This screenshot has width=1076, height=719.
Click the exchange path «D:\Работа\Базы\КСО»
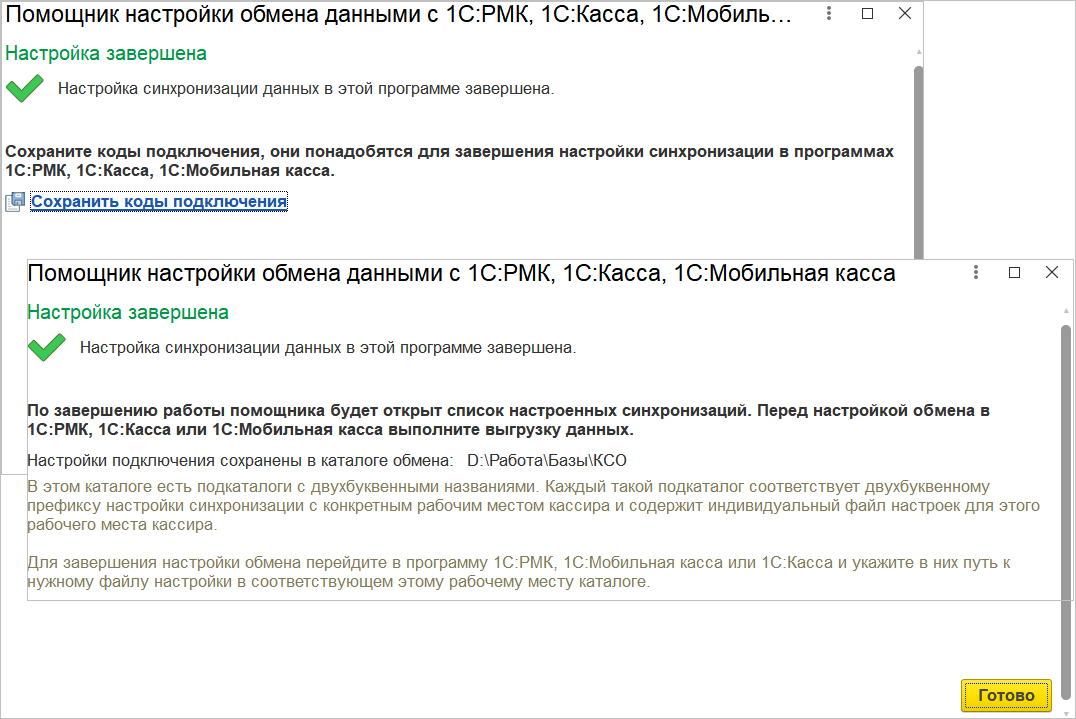547,460
